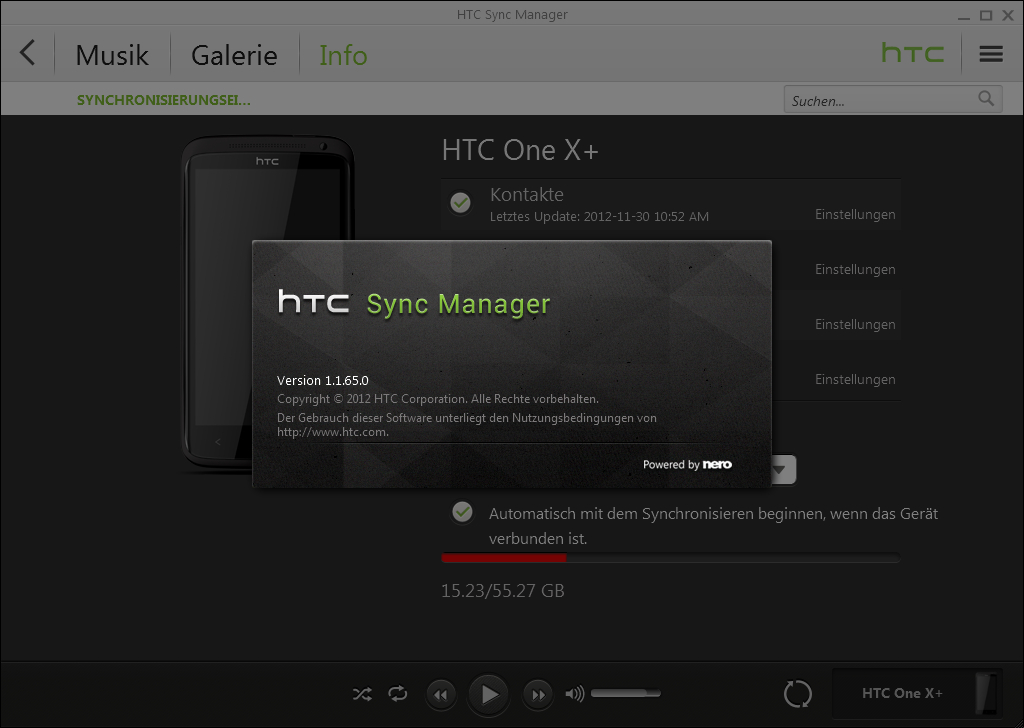Click the Suchen search field

893,100
